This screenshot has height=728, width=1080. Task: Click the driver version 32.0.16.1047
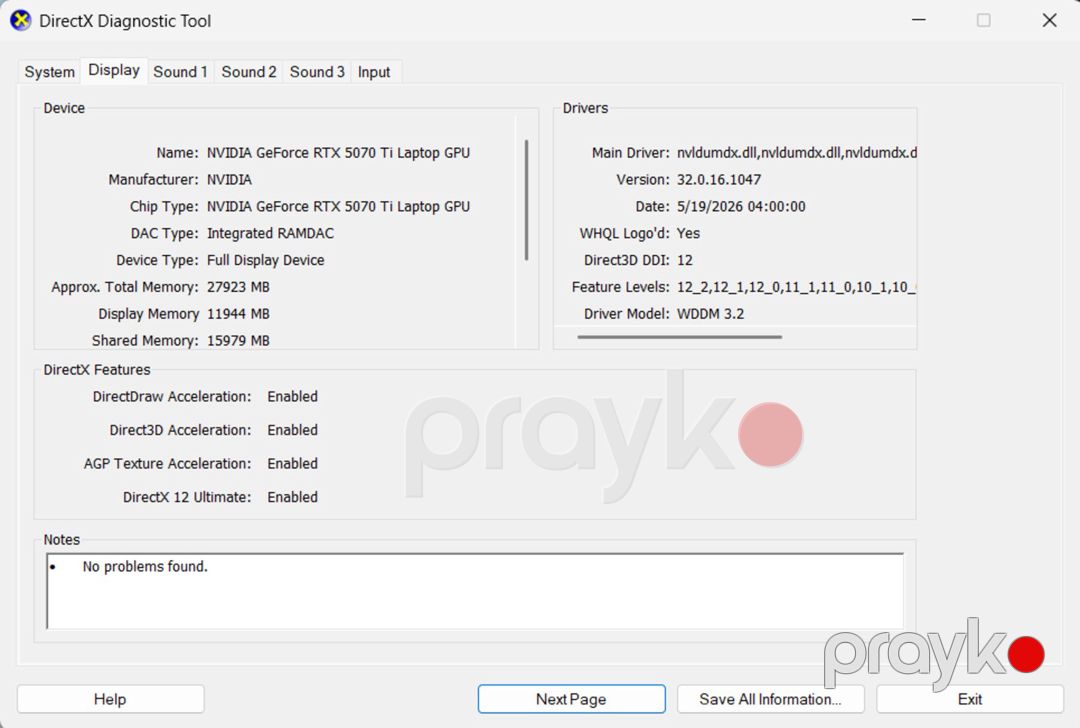tap(718, 180)
